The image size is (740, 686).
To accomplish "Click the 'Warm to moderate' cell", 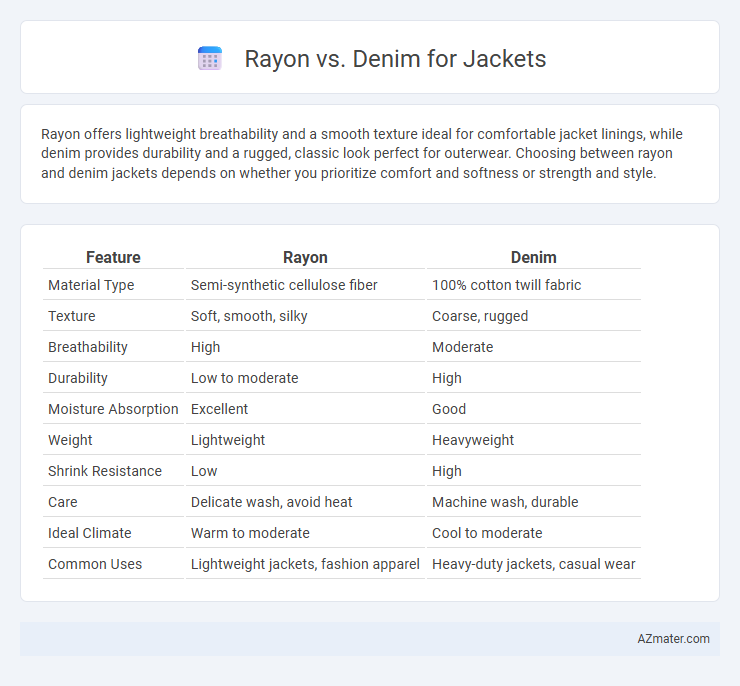I will click(x=250, y=533).
